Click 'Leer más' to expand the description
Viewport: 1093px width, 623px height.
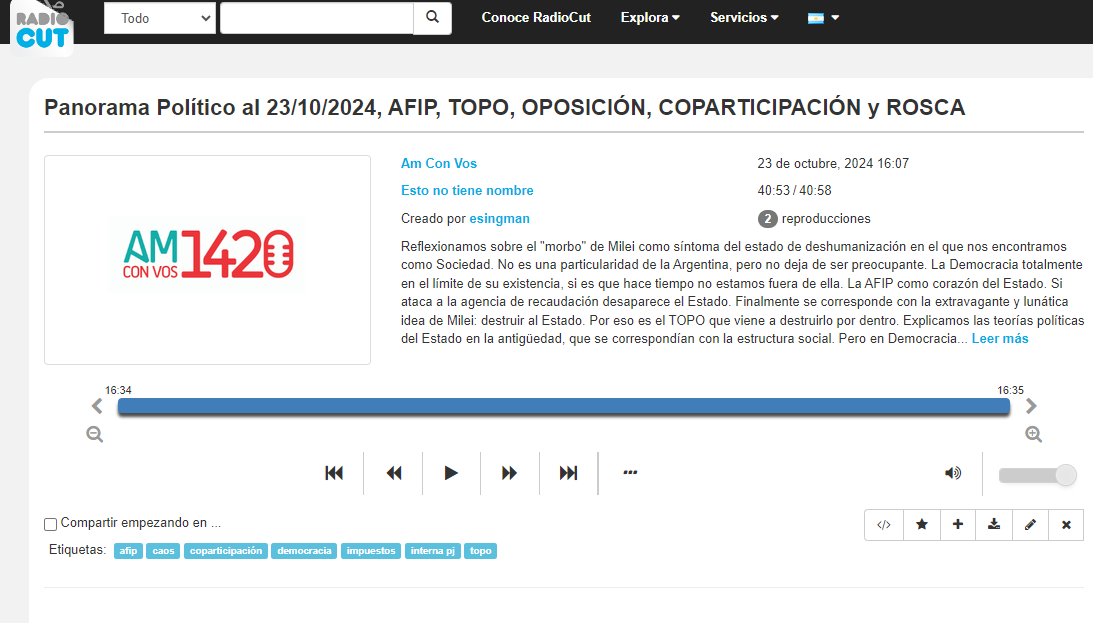[999, 339]
